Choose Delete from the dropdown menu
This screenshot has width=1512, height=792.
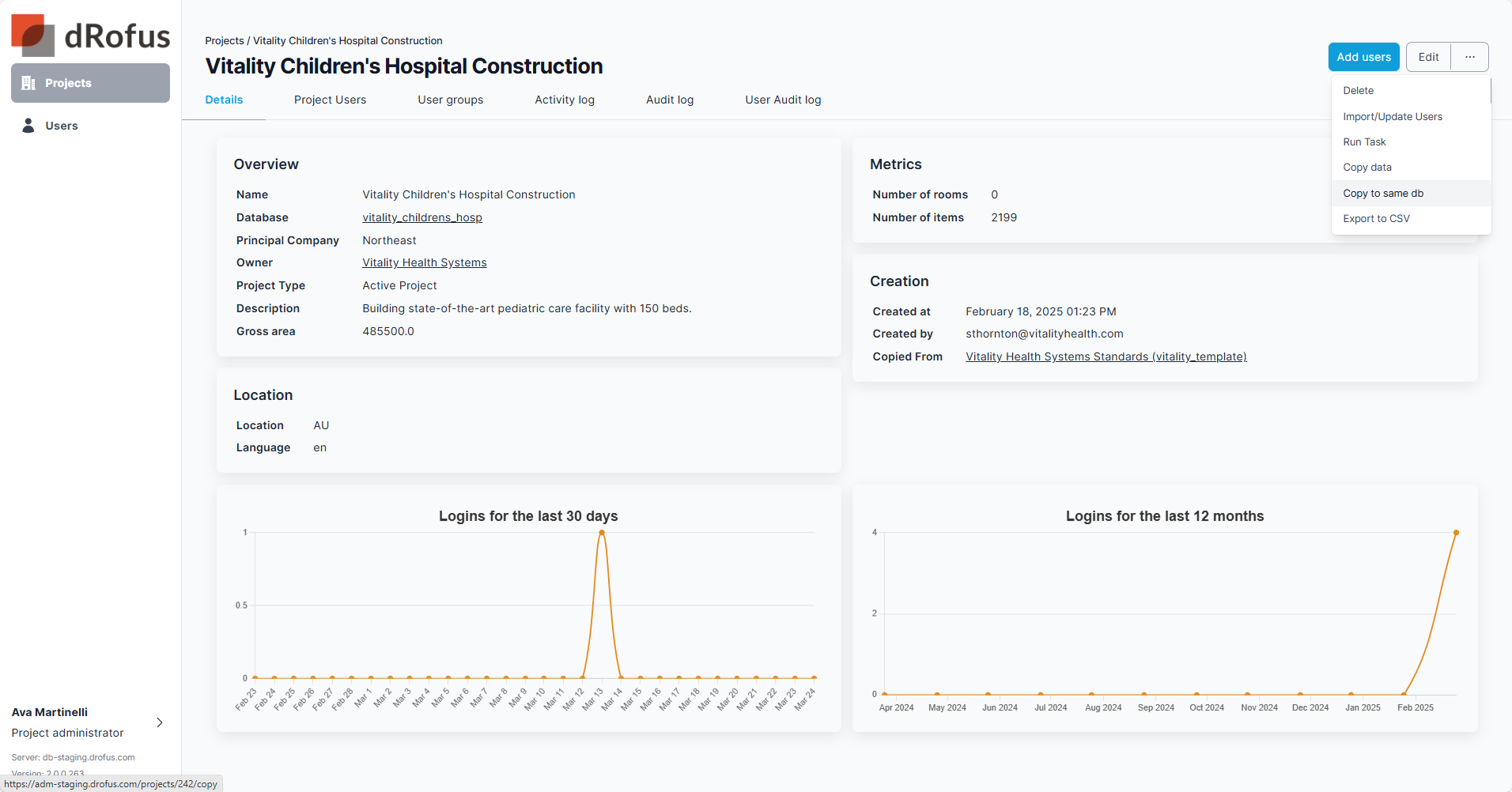pyautogui.click(x=1358, y=91)
